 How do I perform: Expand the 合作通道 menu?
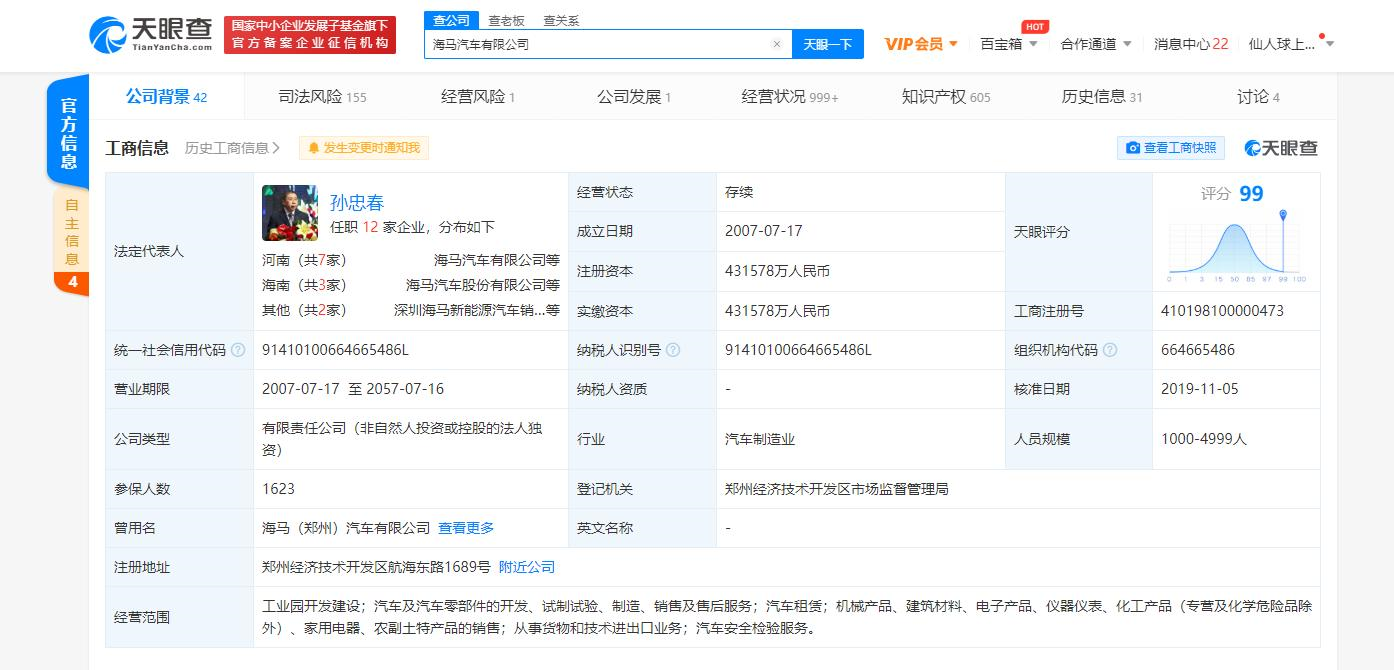pyautogui.click(x=1096, y=44)
